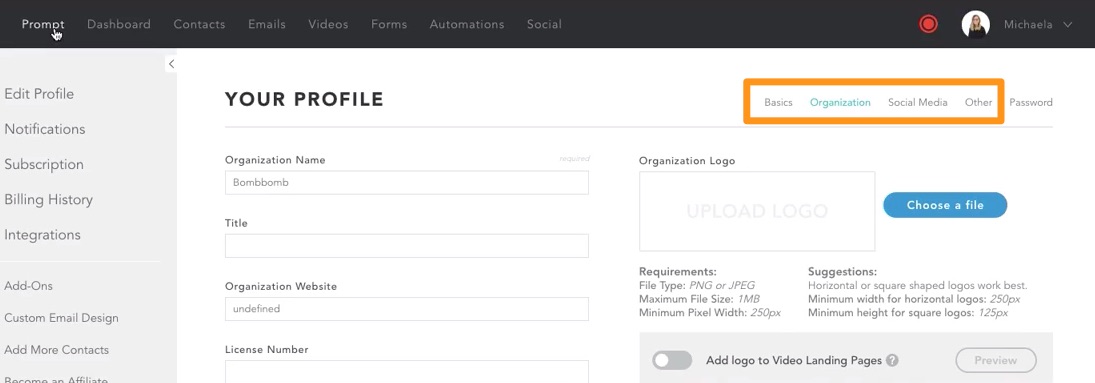Viewport: 1095px width, 383px height.
Task: Open the Prompt menu item
Action: point(43,24)
